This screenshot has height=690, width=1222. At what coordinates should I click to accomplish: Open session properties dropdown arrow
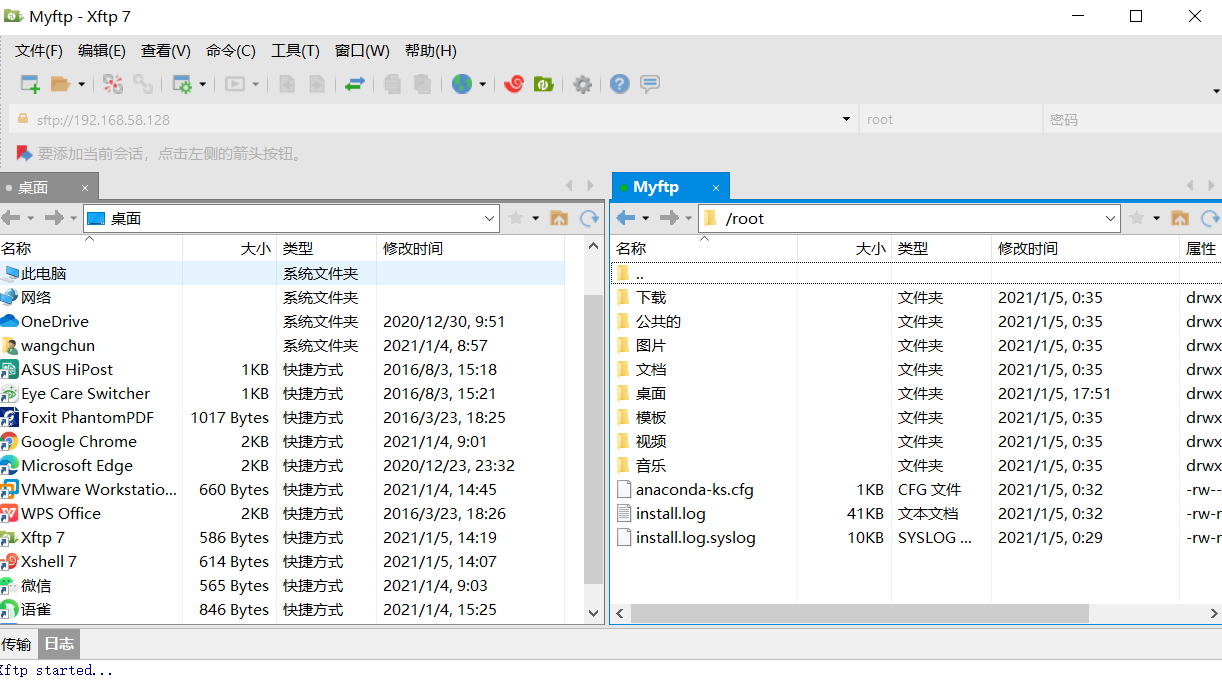click(202, 85)
